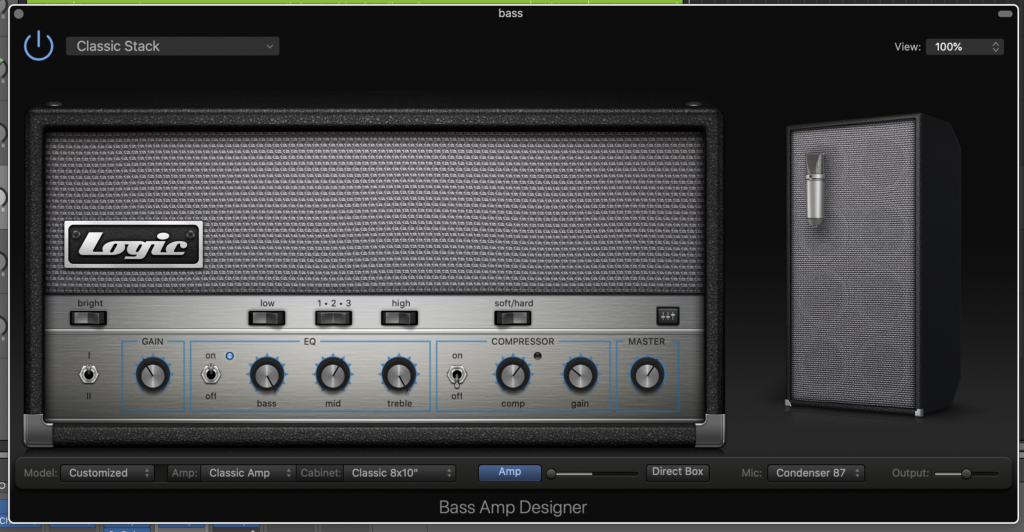Open the View size dropdown

pos(964,47)
